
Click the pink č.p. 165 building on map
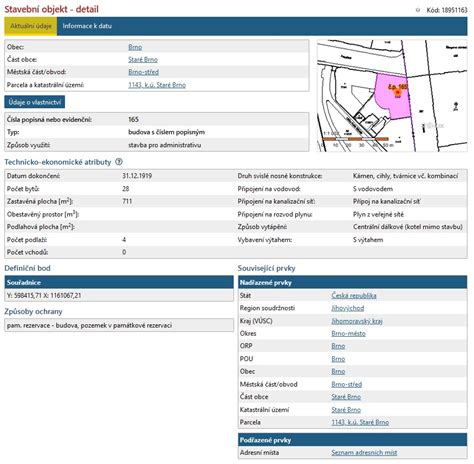click(x=394, y=96)
